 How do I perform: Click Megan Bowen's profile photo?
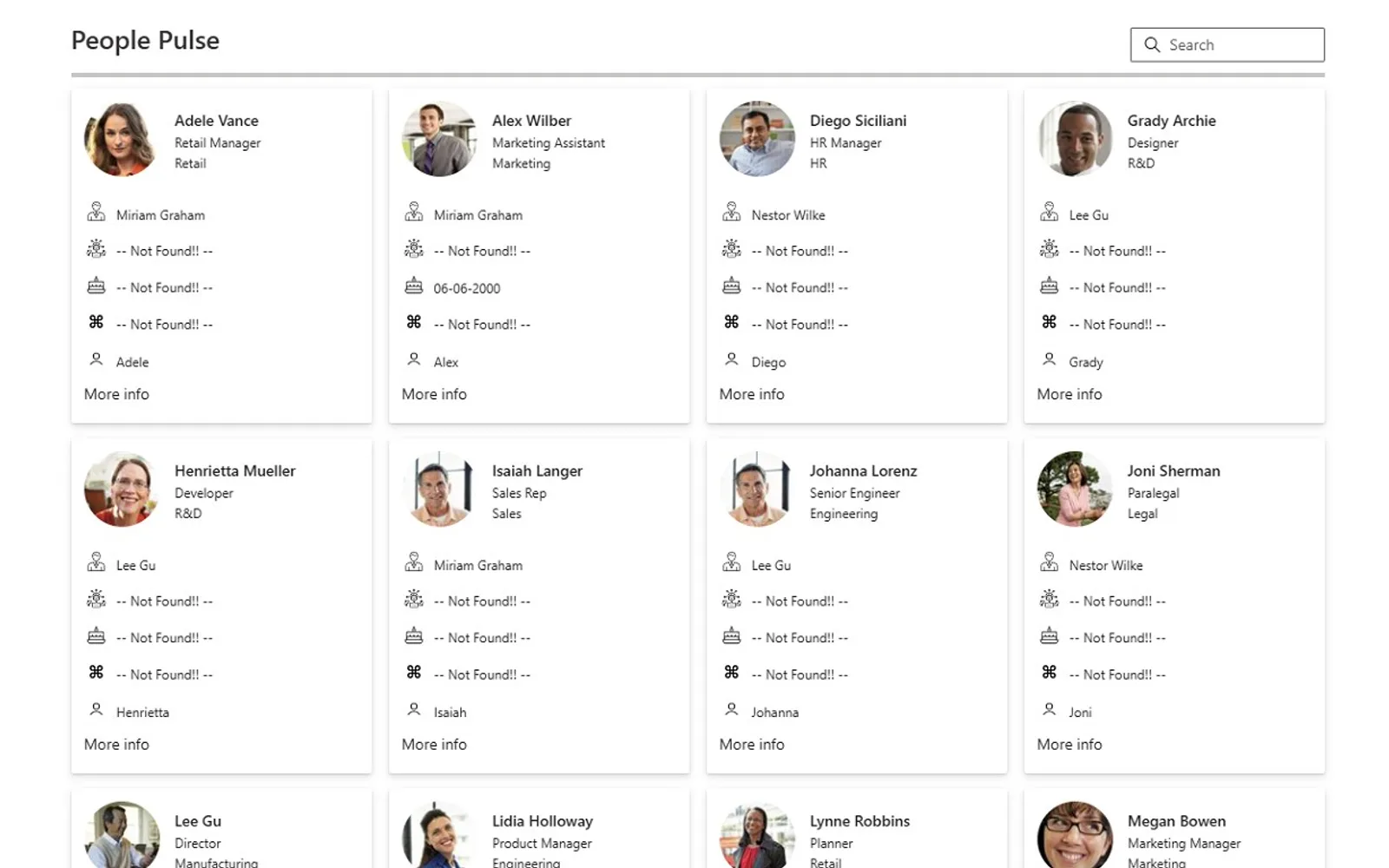click(x=1075, y=835)
